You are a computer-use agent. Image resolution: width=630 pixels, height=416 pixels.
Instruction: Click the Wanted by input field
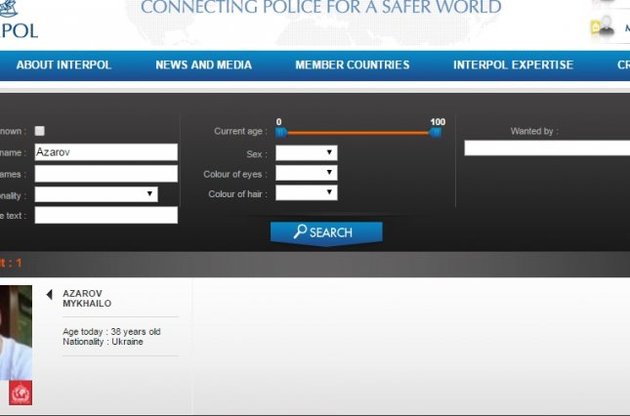click(x=546, y=148)
